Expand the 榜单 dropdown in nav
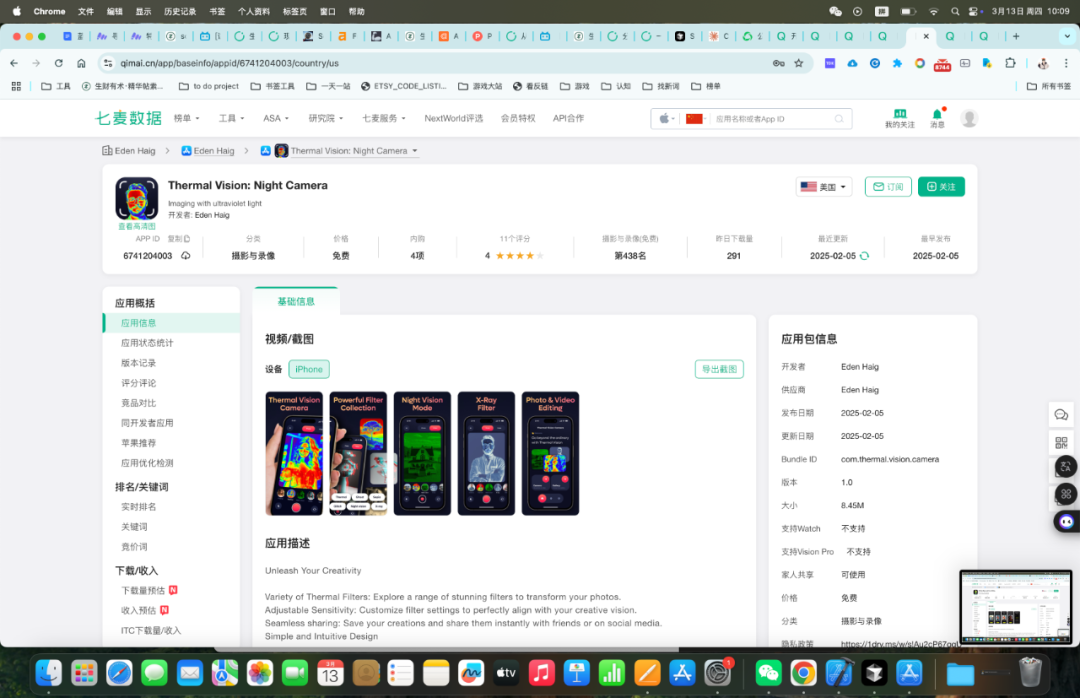Viewport: 1080px width, 698px height. coord(186,119)
